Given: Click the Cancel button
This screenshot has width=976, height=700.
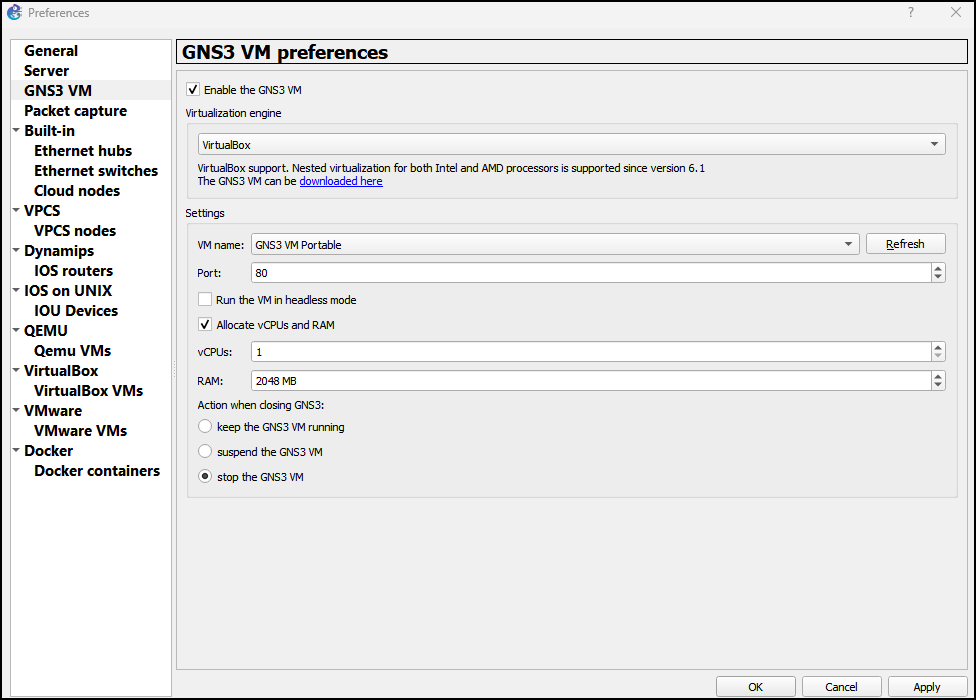Looking at the screenshot, I should coord(842,686).
